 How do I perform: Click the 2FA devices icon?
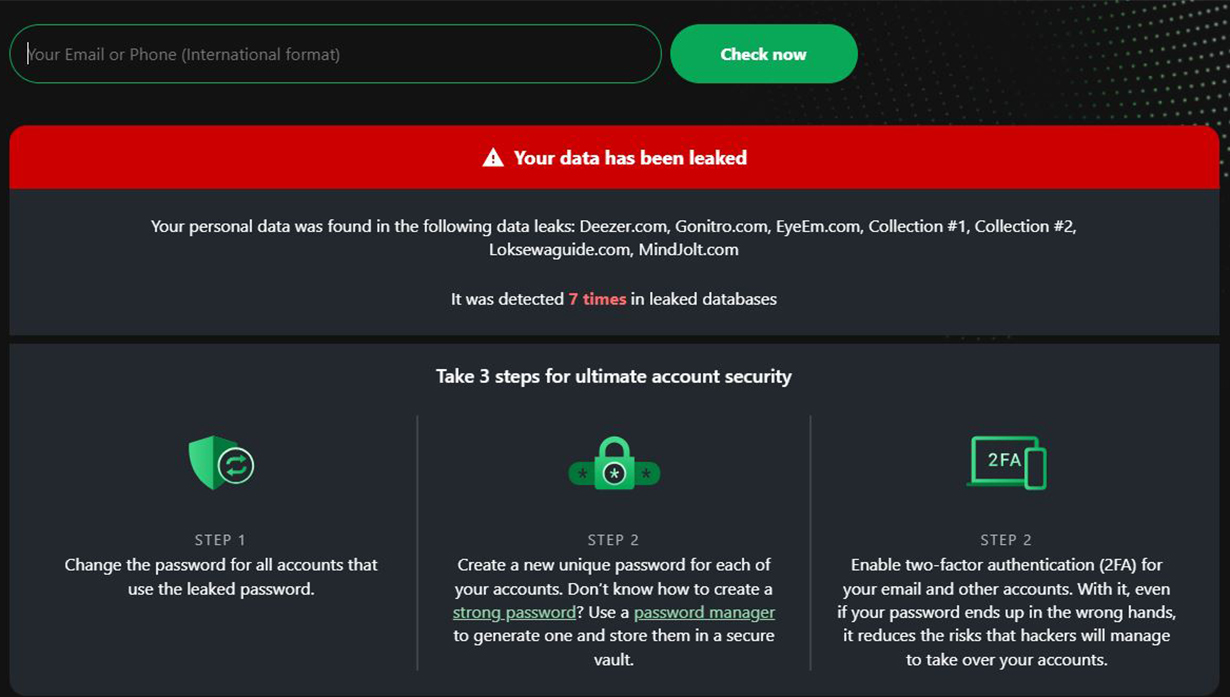coord(1007,462)
